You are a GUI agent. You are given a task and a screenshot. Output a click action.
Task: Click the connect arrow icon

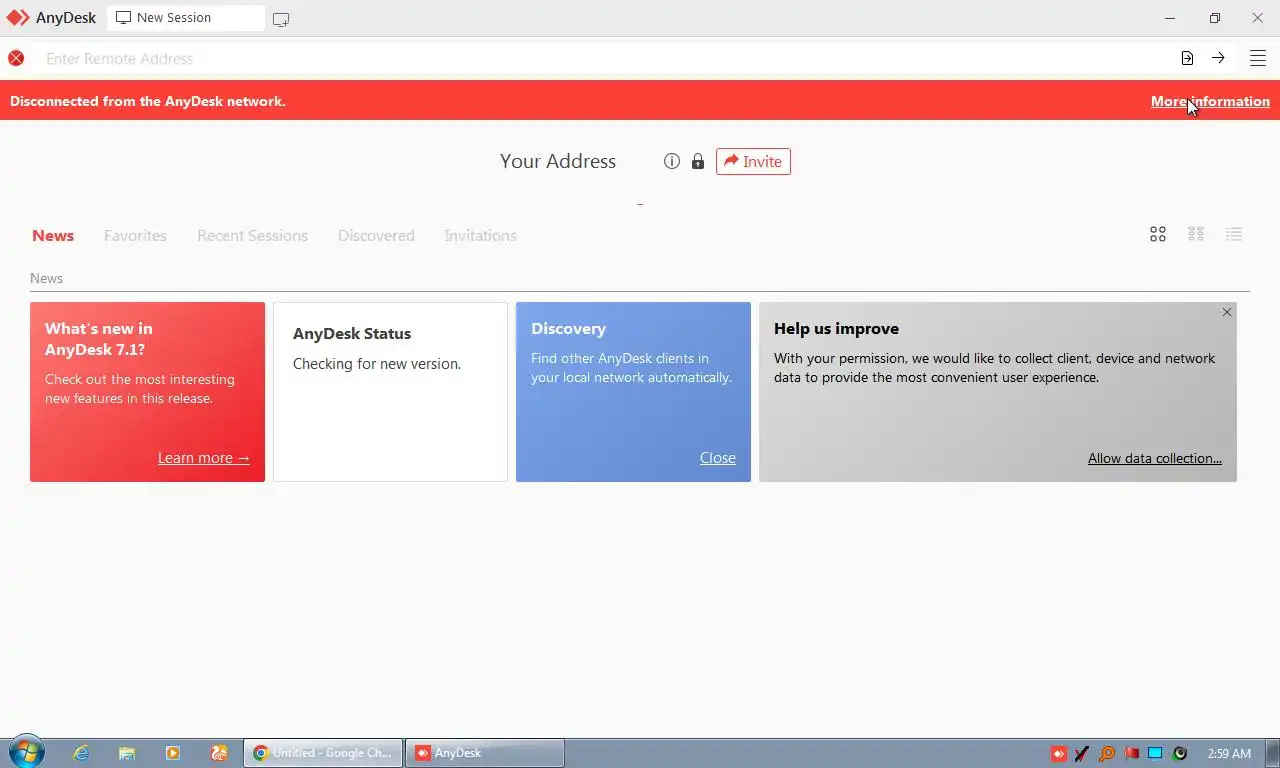tap(1218, 58)
